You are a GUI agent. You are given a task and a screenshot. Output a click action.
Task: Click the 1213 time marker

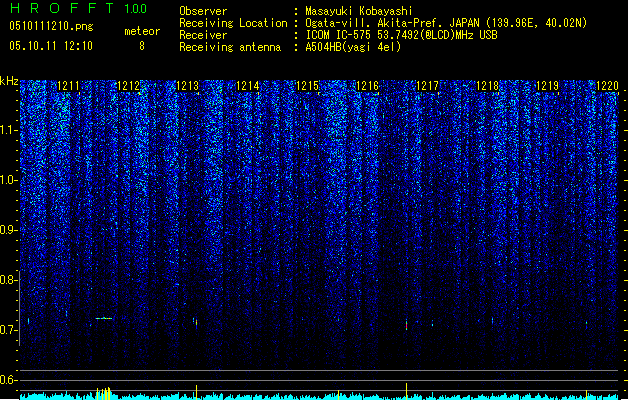click(x=188, y=86)
